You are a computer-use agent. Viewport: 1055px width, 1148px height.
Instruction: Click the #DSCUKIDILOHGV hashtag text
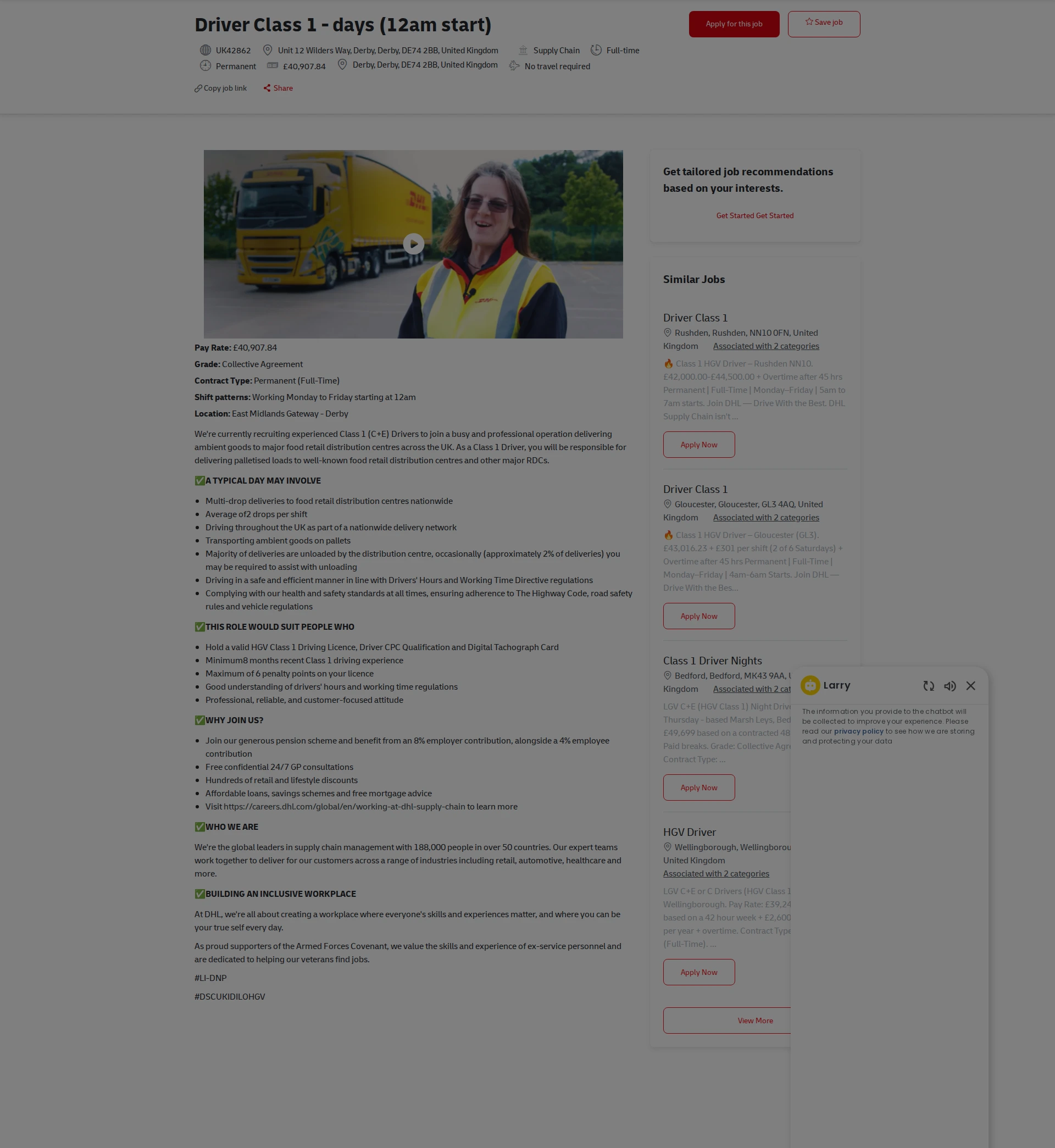tap(230, 997)
